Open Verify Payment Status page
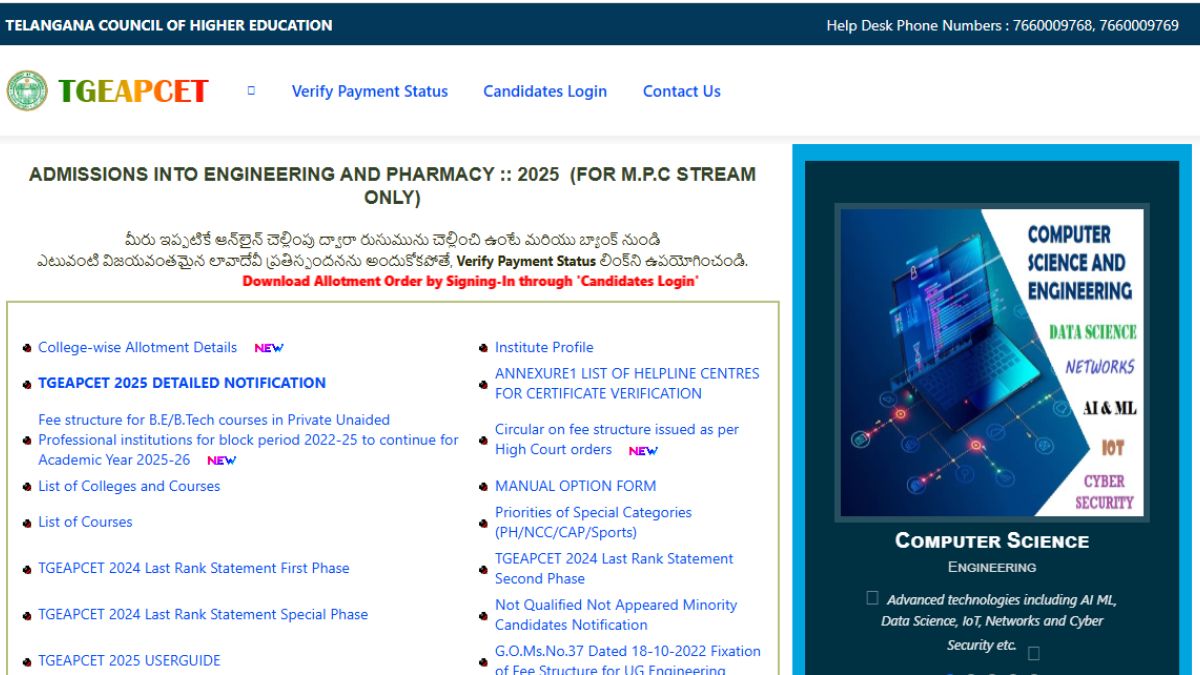This screenshot has width=1200, height=675. tap(369, 91)
